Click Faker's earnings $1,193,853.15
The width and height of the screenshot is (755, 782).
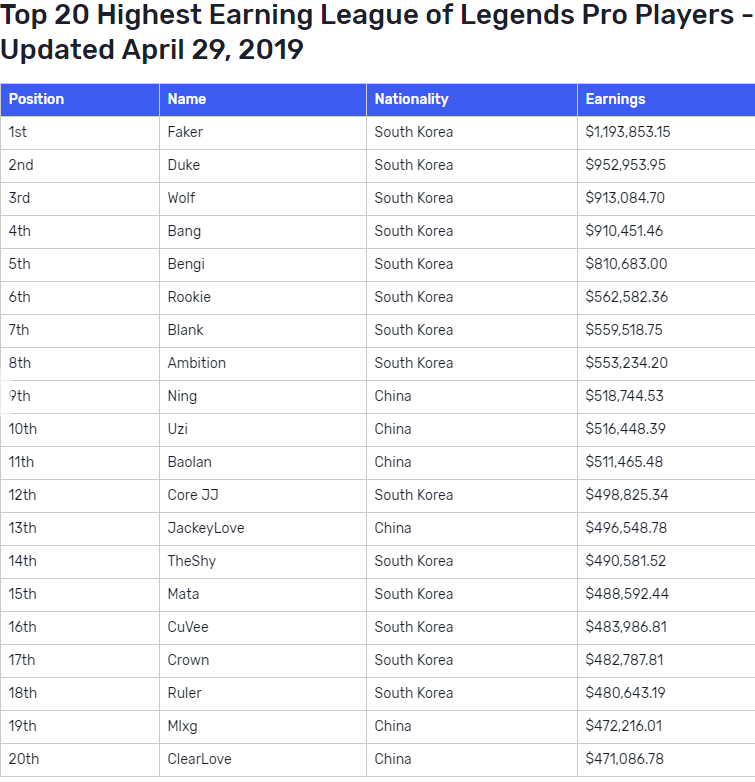click(x=627, y=132)
